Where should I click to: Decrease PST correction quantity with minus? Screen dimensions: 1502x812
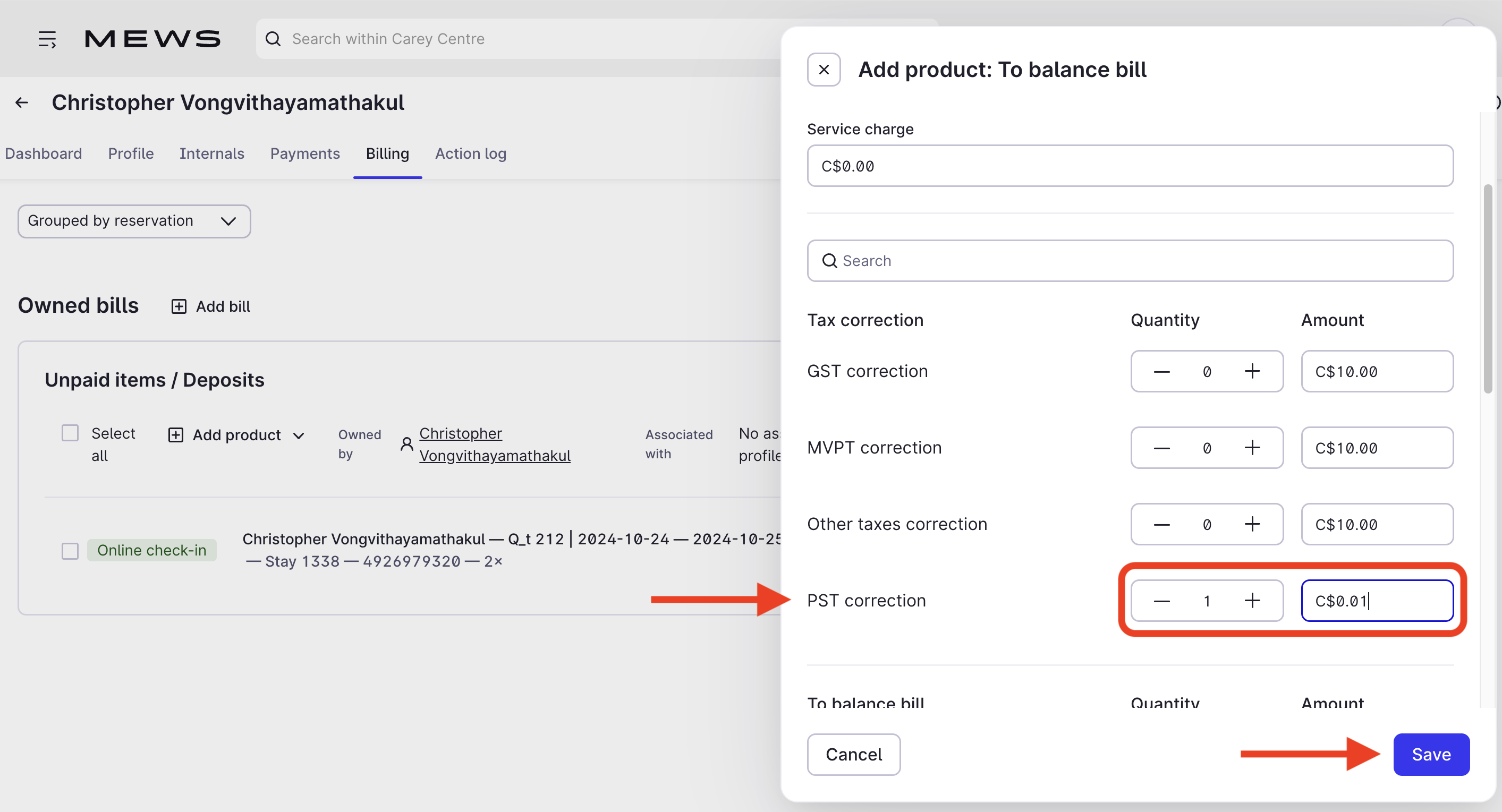tap(1161, 601)
